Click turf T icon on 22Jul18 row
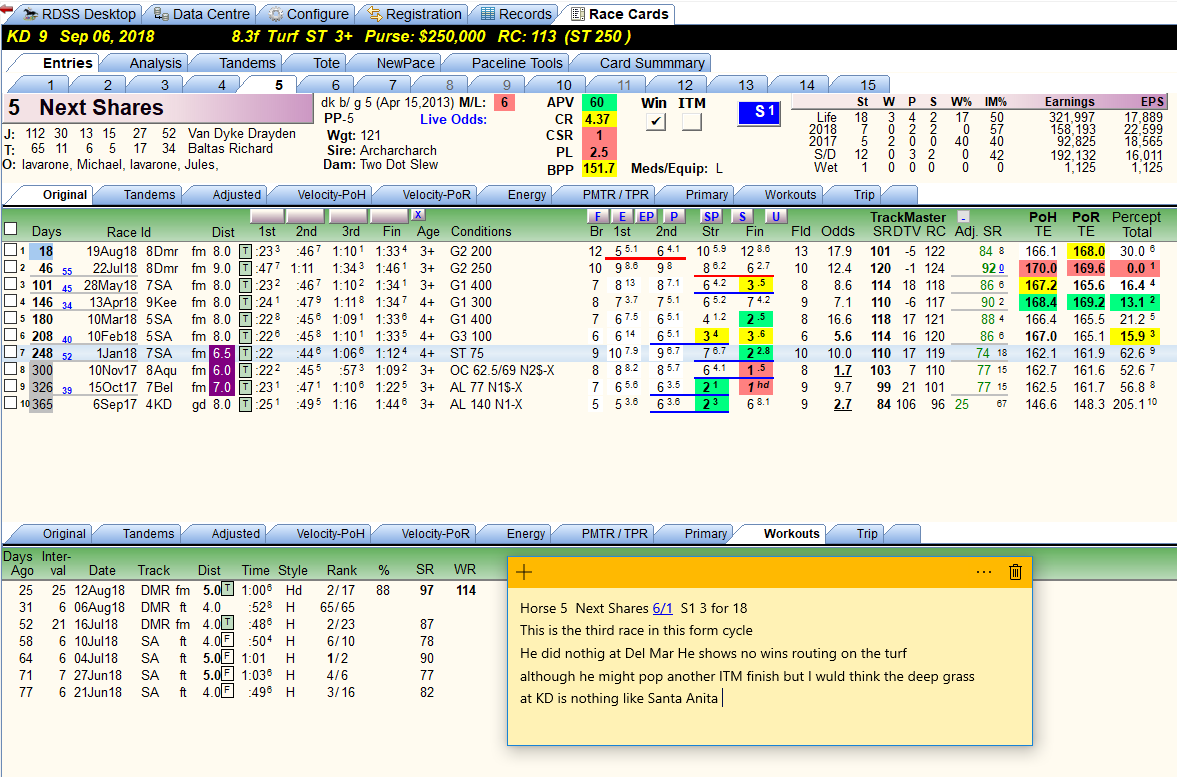1177x777 pixels. [x=245, y=268]
